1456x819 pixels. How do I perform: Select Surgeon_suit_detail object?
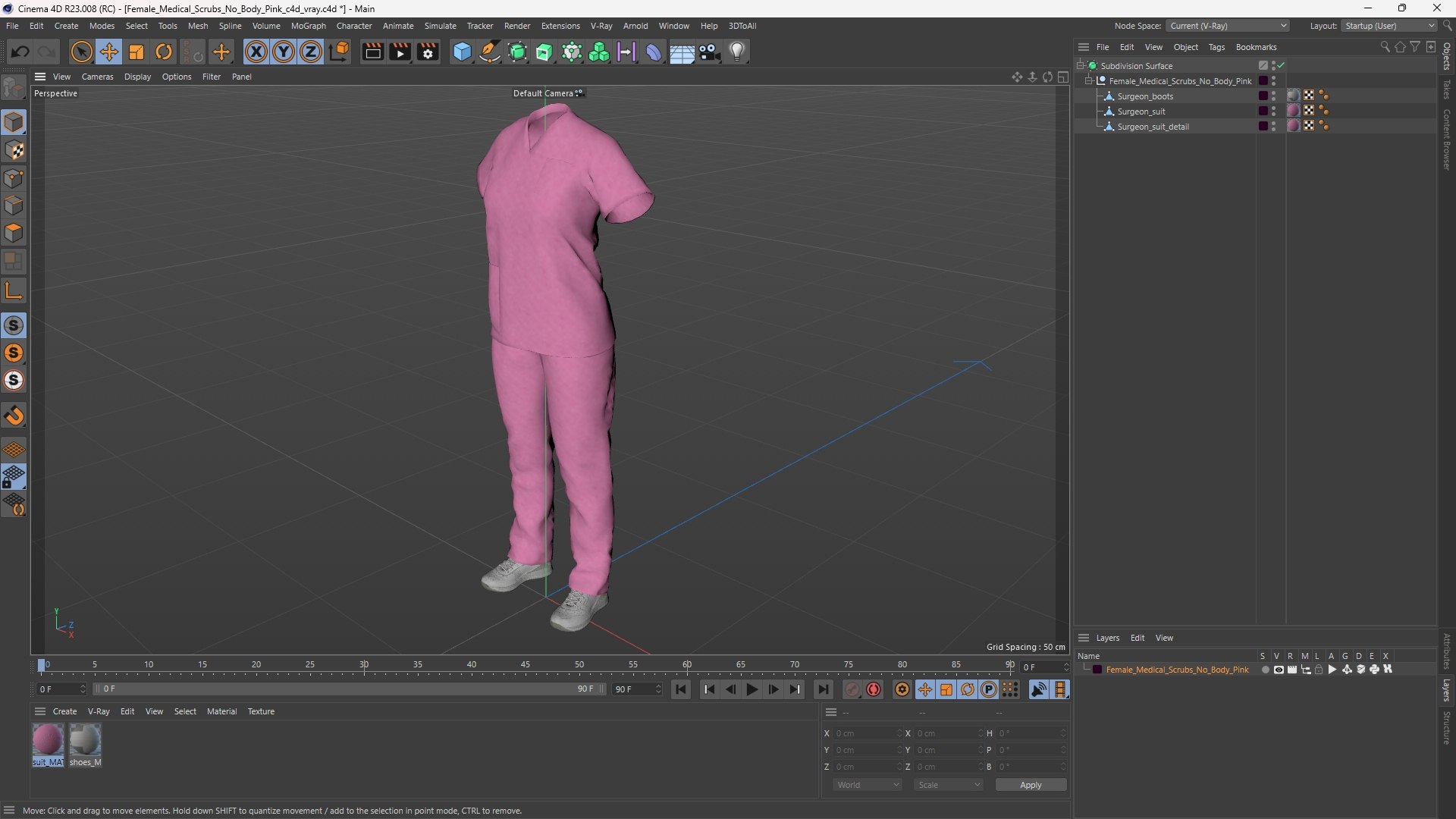click(x=1153, y=127)
